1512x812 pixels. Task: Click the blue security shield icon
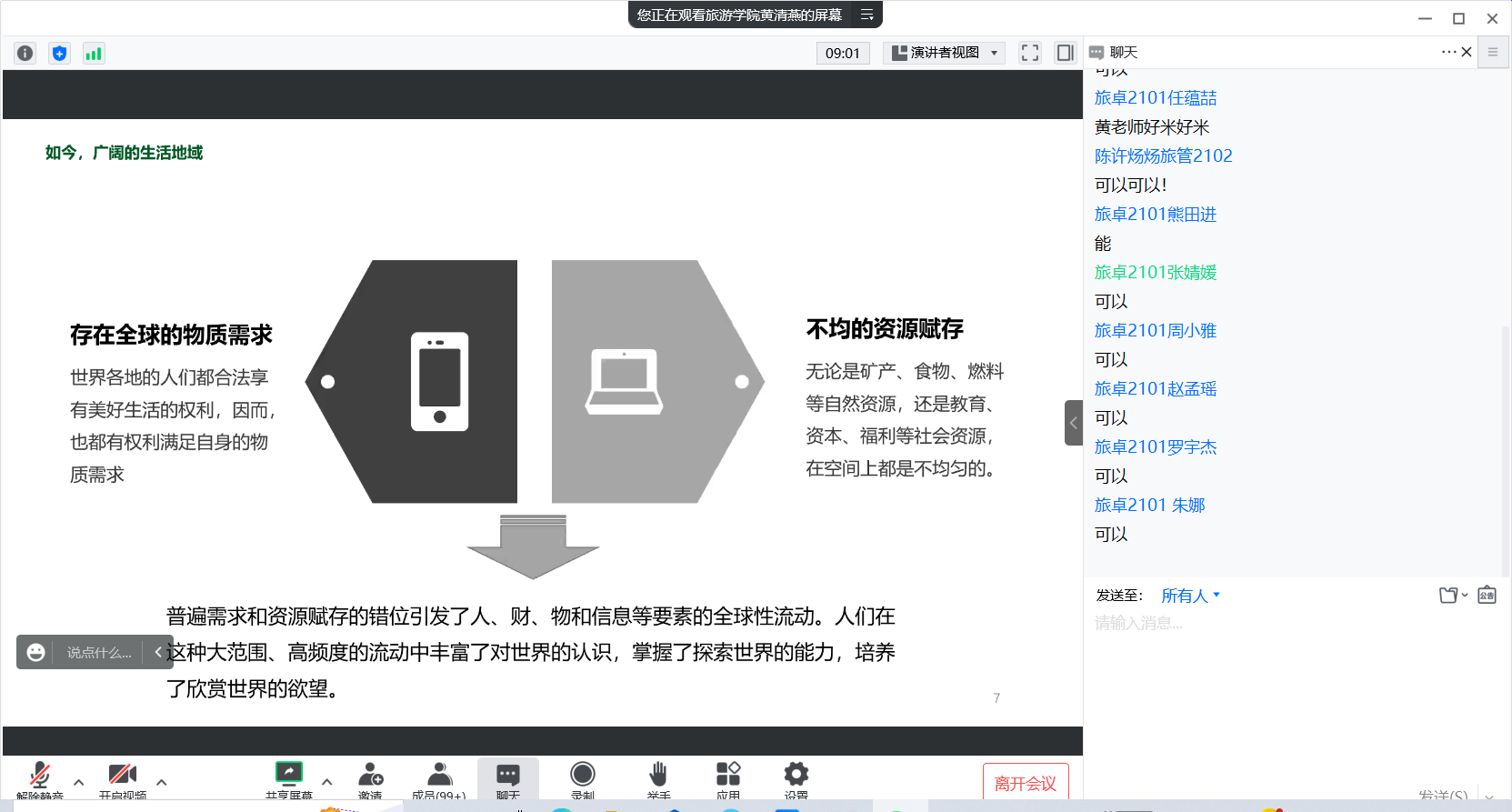[x=59, y=54]
